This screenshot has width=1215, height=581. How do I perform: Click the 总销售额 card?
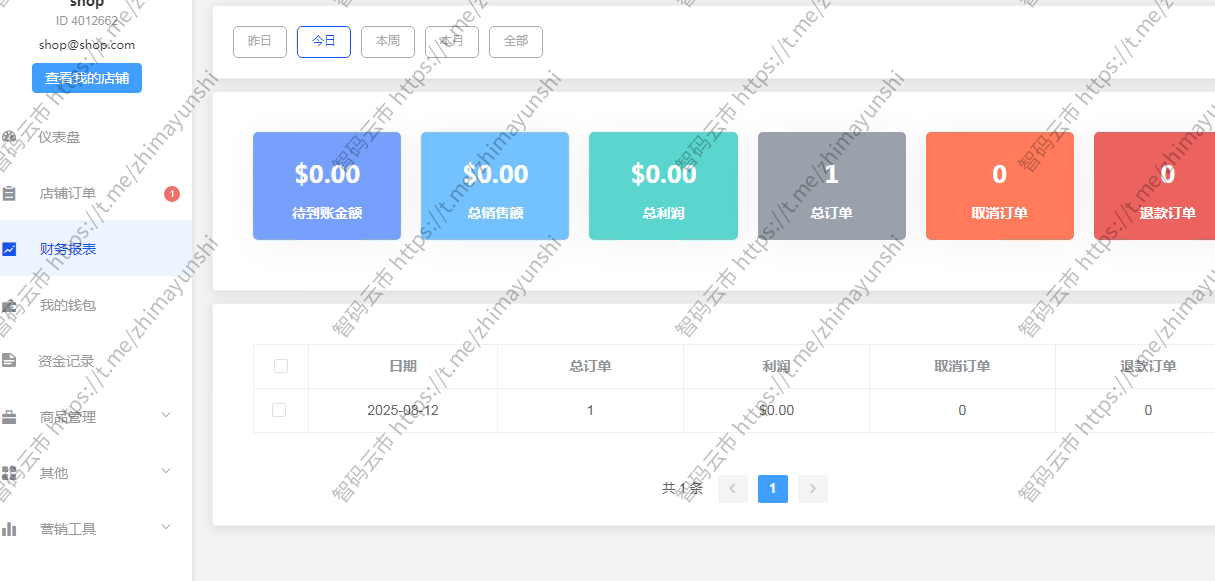[495, 186]
